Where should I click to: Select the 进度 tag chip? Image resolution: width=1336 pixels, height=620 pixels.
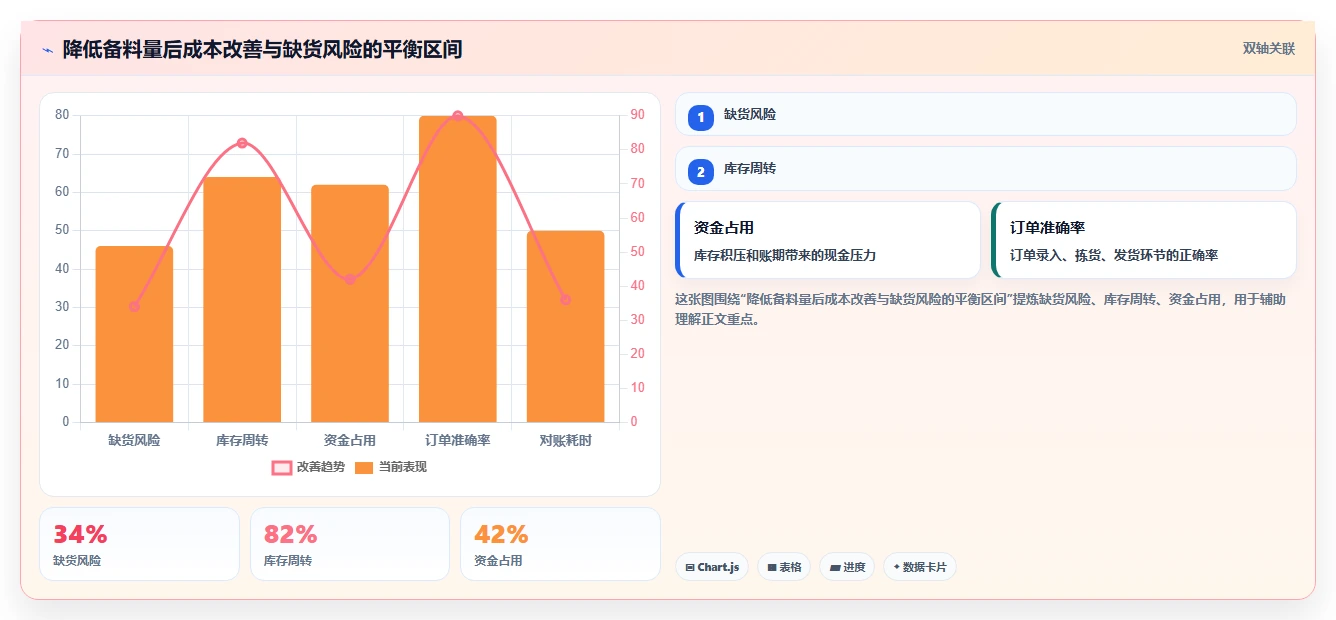coord(847,567)
